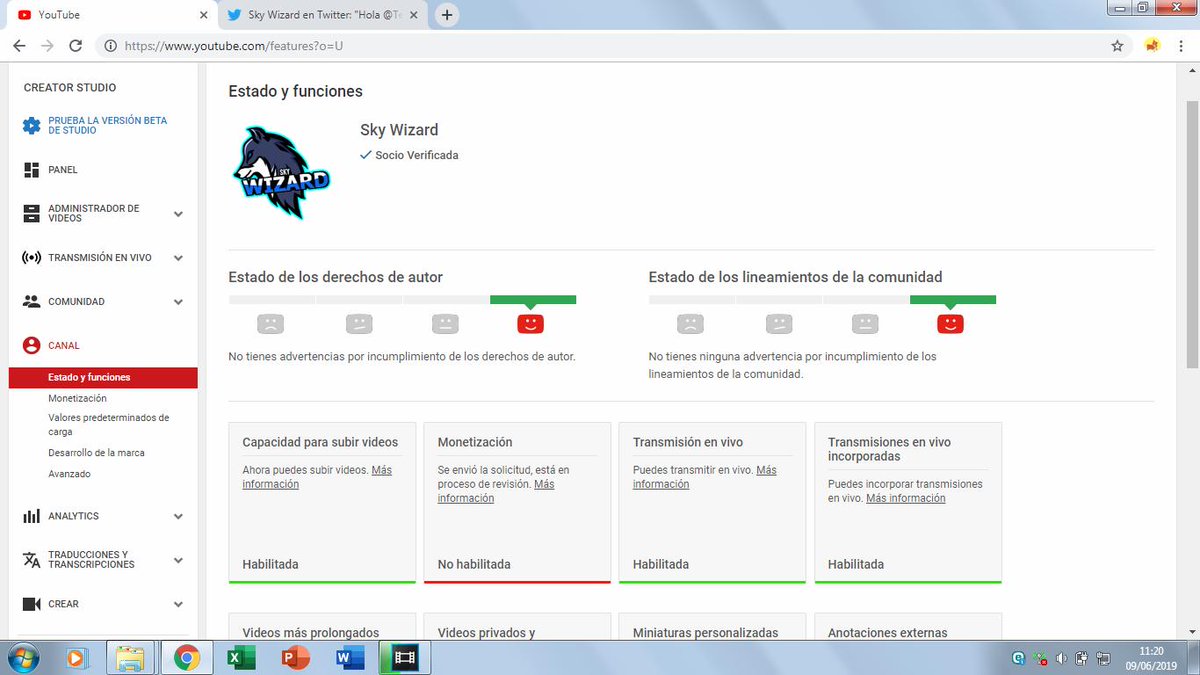Open PowerPoint from the taskbar

(x=295, y=658)
